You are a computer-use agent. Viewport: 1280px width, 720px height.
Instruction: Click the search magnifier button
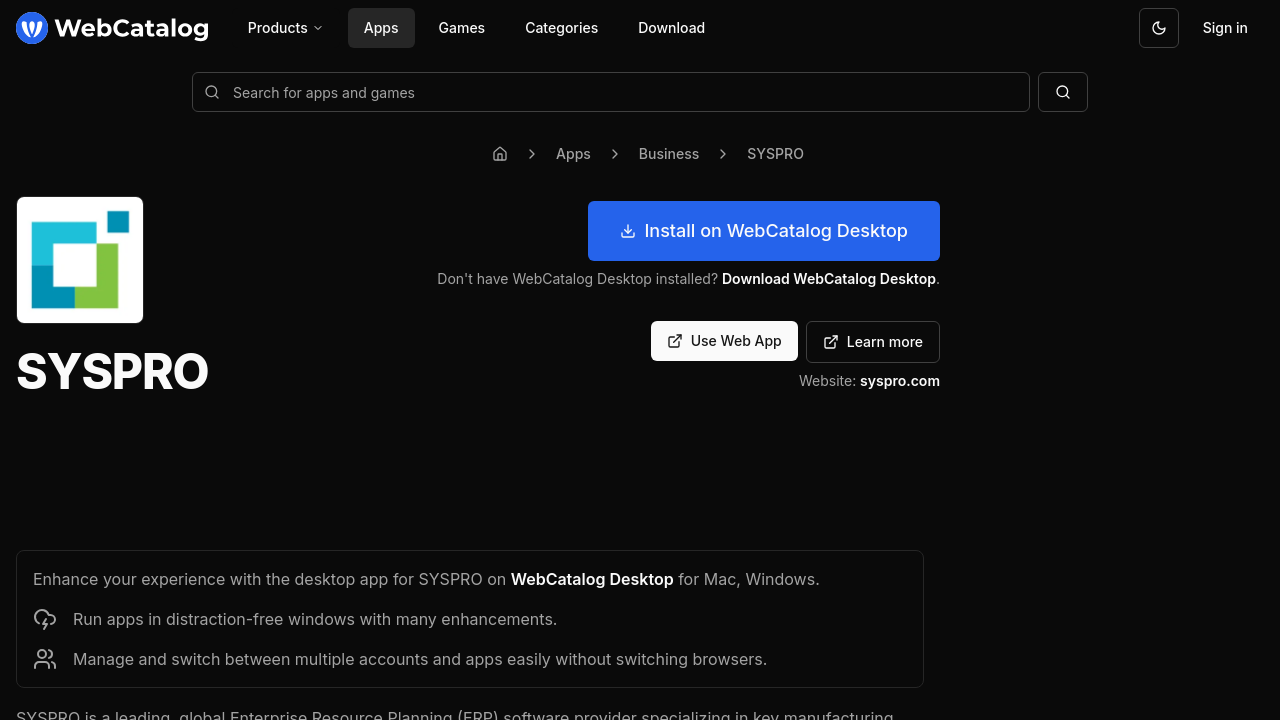pyautogui.click(x=1062, y=92)
